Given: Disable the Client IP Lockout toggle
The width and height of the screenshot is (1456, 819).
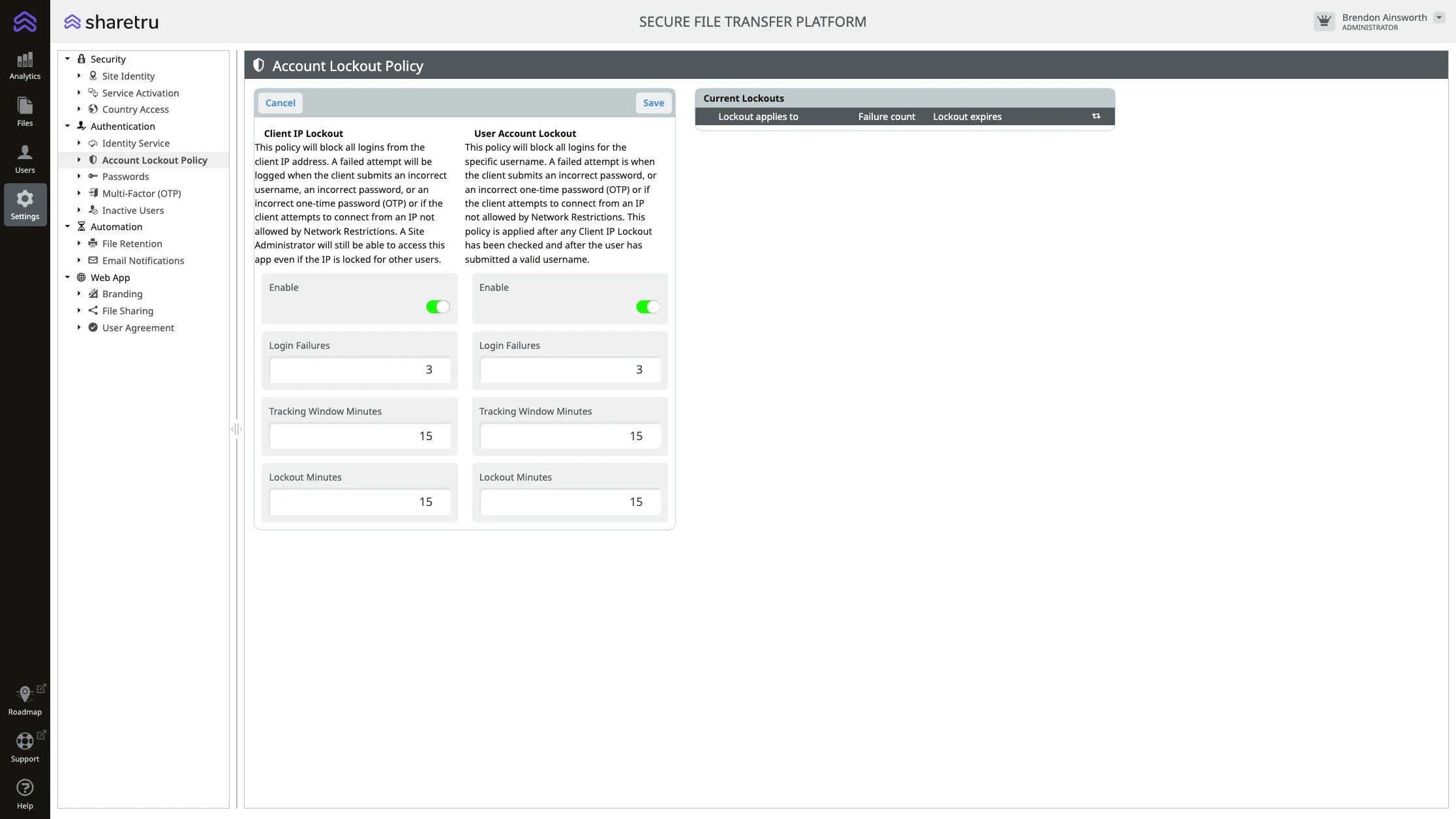Looking at the screenshot, I should tap(438, 307).
